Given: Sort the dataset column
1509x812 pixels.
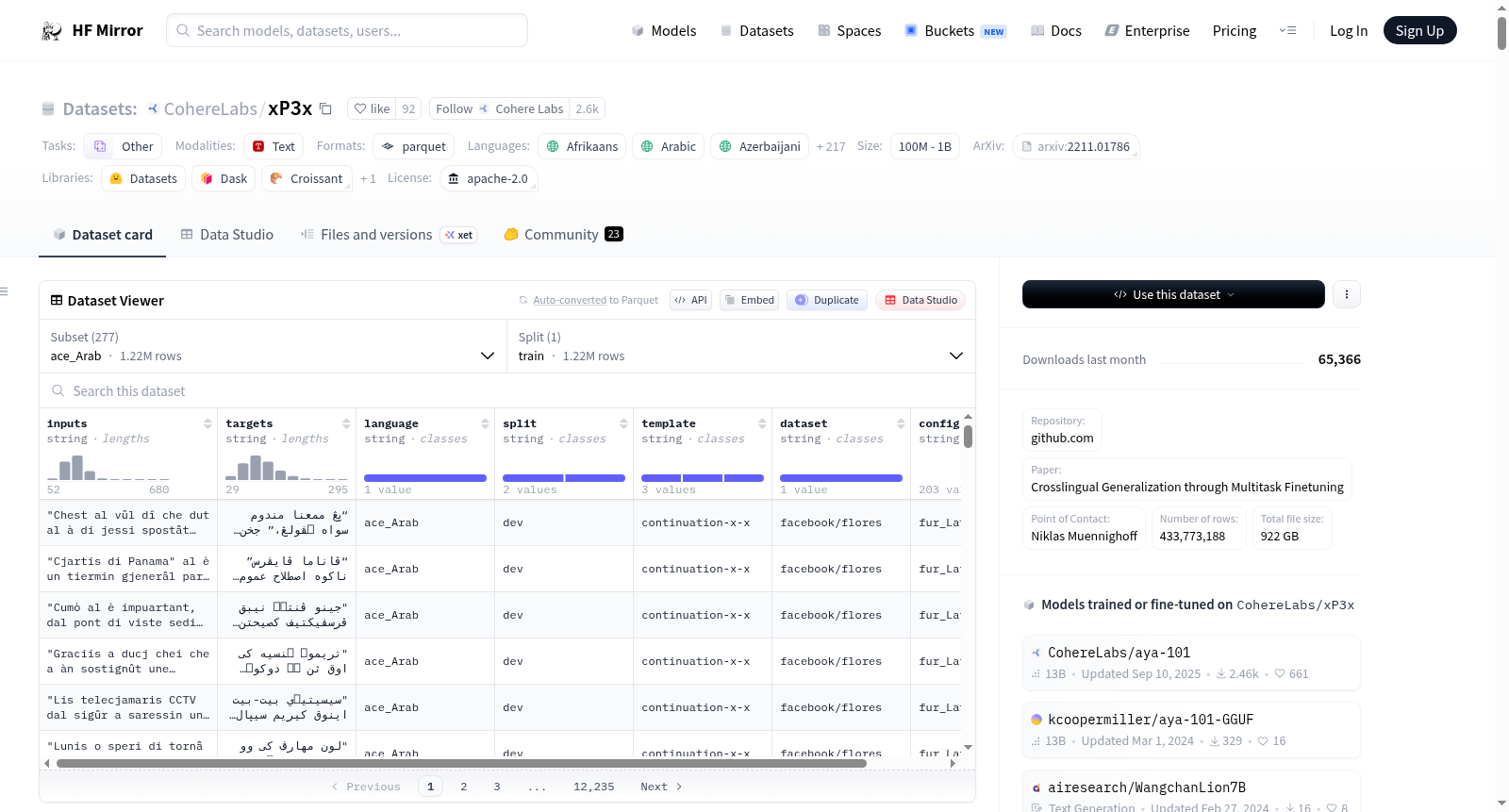Looking at the screenshot, I should tap(901, 424).
